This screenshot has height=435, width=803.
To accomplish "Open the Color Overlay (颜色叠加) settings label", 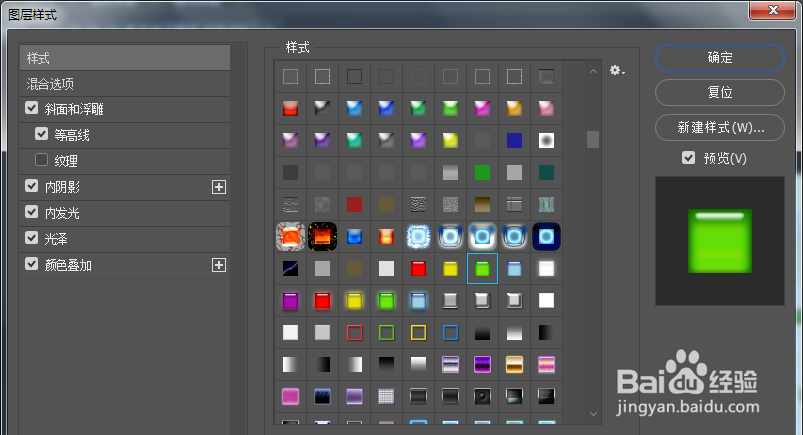I will (68, 265).
